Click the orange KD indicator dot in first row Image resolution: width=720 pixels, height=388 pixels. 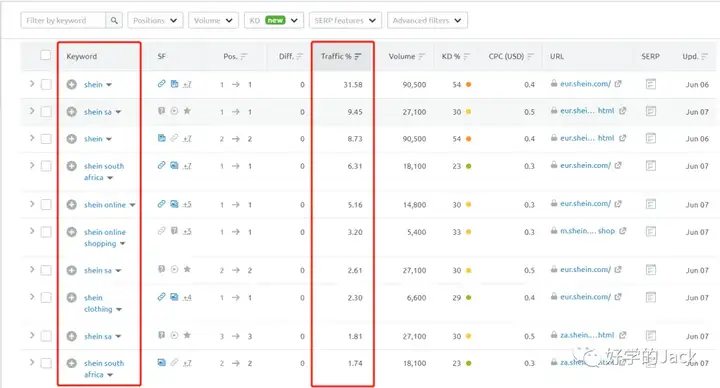tap(468, 84)
